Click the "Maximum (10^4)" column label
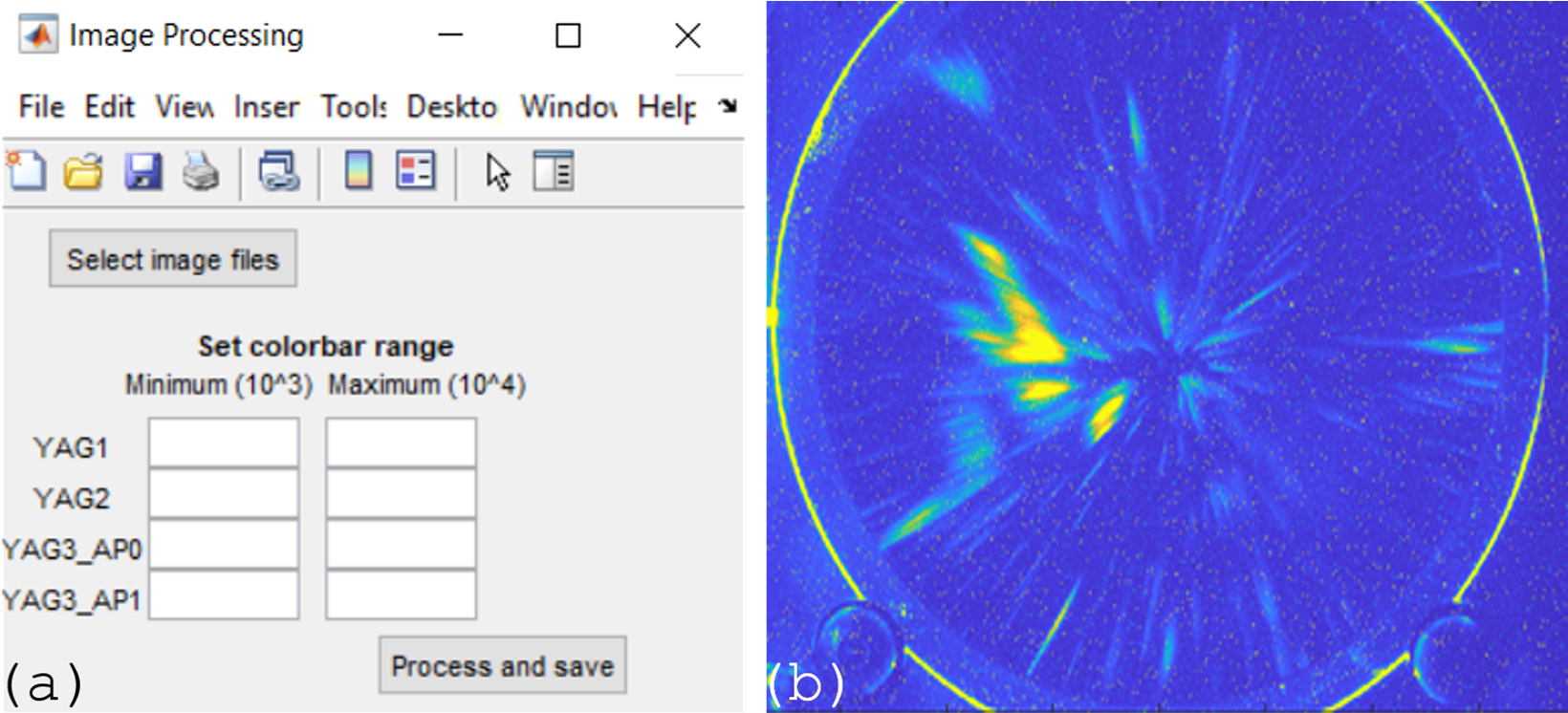 (427, 385)
